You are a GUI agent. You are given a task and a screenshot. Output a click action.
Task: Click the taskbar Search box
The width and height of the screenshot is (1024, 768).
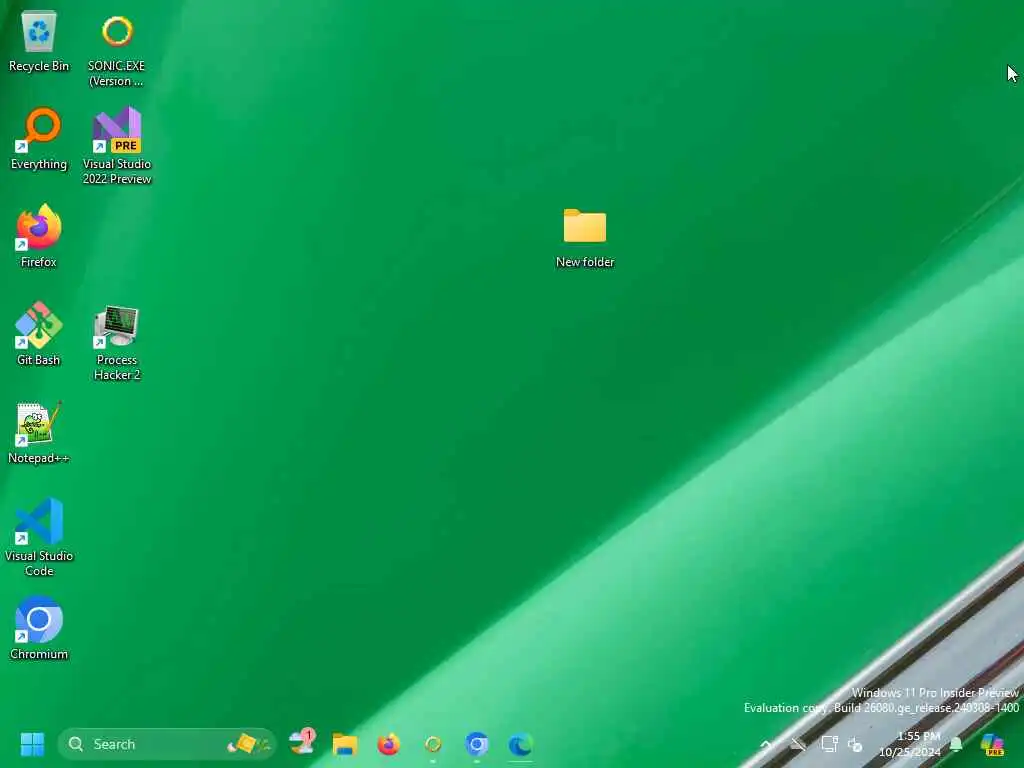[167, 744]
